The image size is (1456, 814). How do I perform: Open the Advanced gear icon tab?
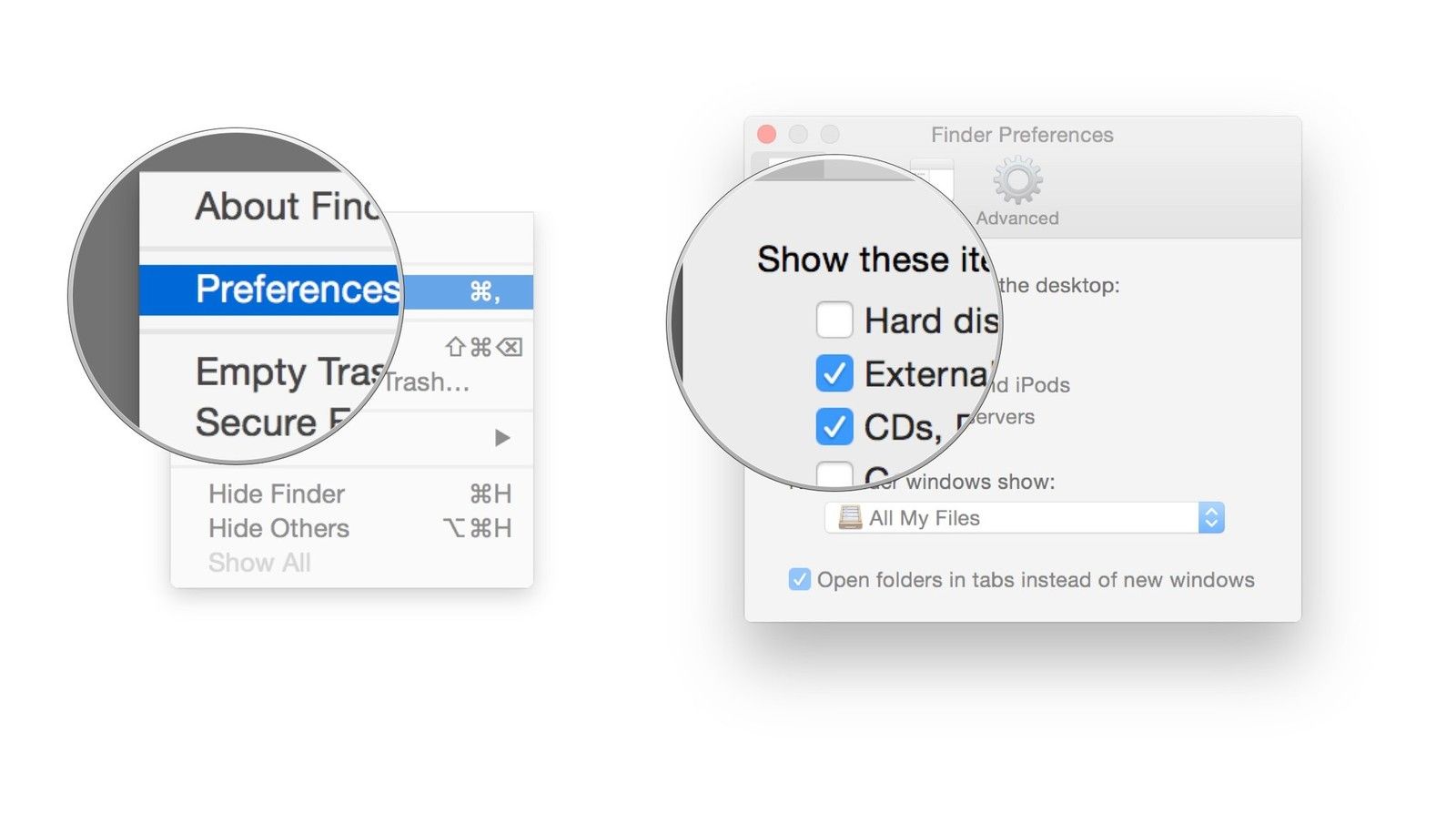1017,192
